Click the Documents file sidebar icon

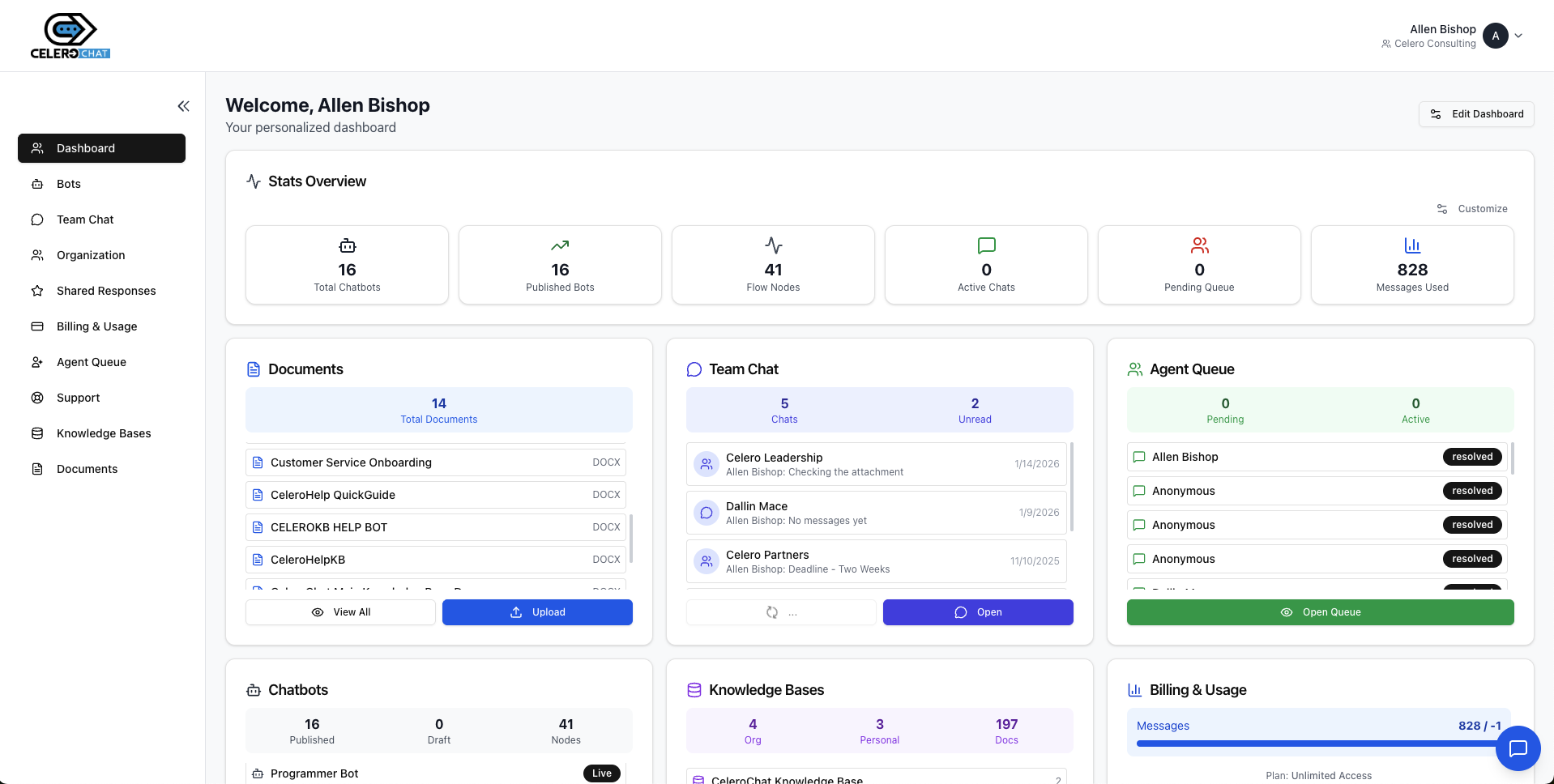pos(37,469)
